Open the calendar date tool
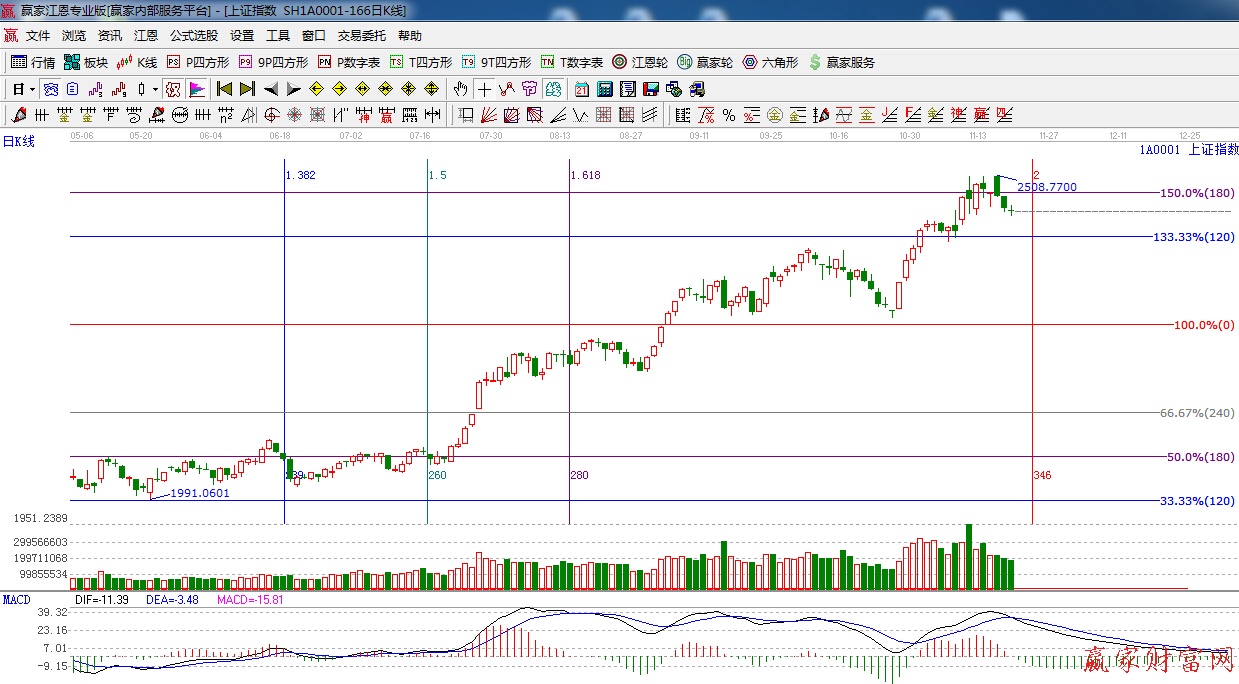This screenshot has height=684, width=1239. (x=581, y=89)
